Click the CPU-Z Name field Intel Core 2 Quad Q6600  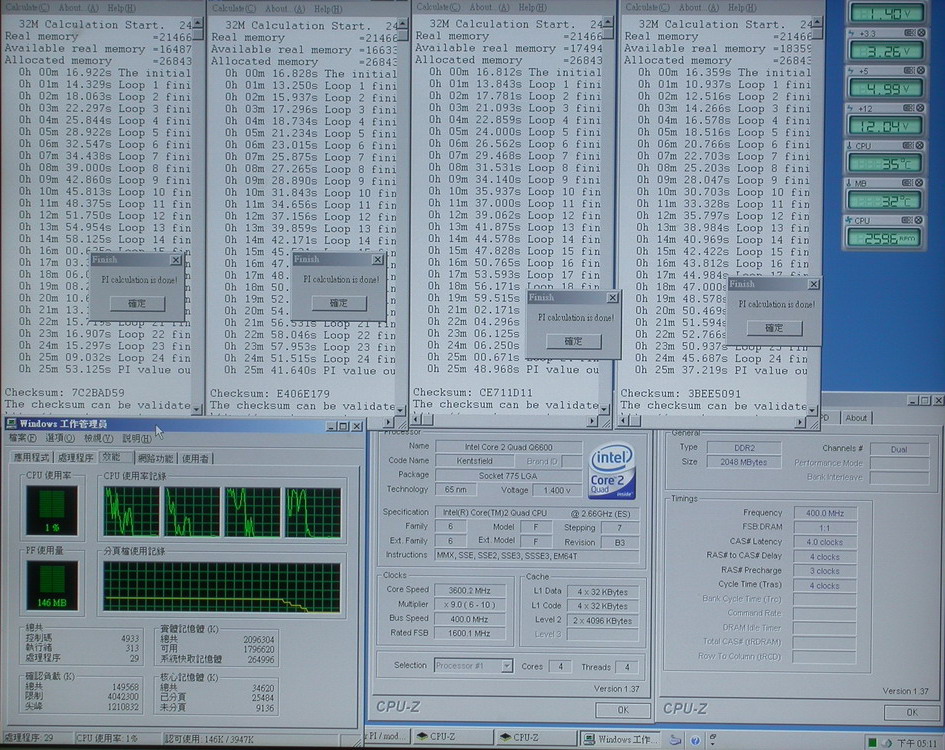(x=508, y=447)
